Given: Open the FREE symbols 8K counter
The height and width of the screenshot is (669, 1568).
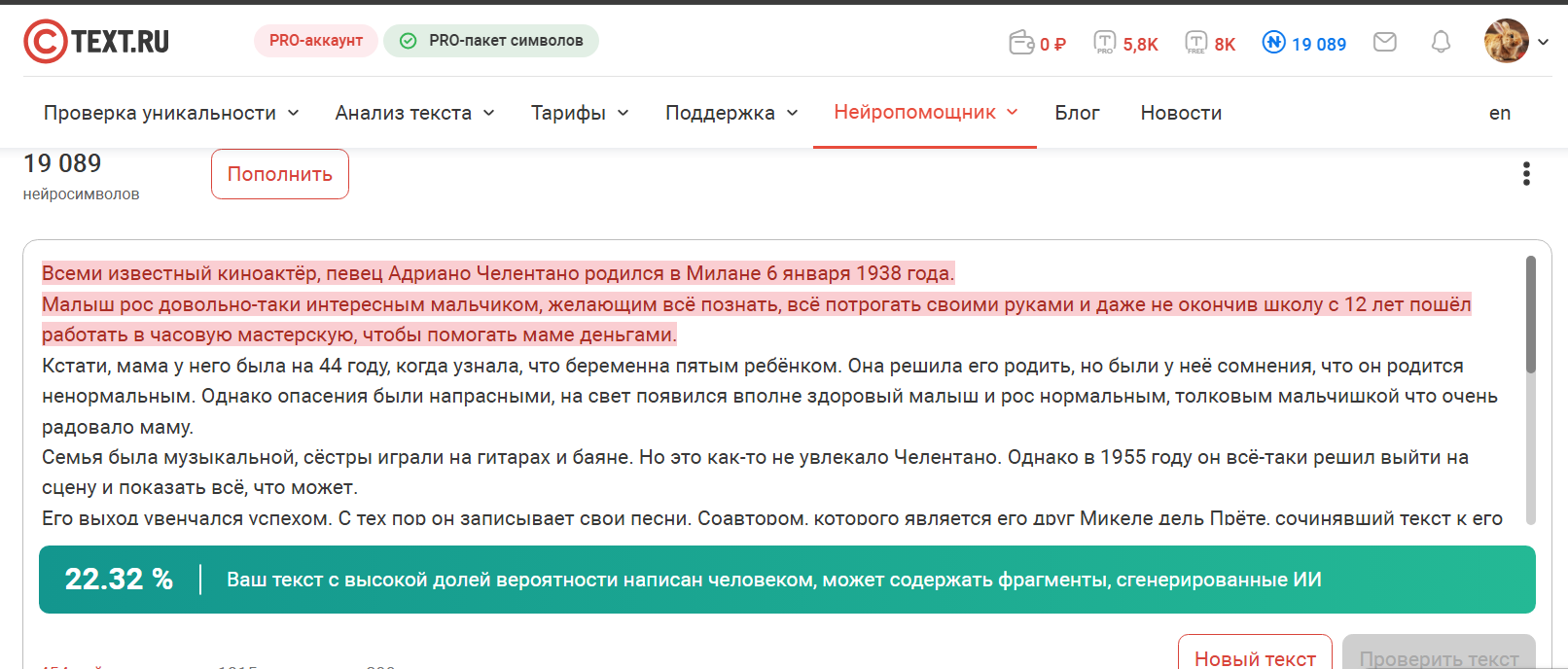Looking at the screenshot, I should 1210,43.
